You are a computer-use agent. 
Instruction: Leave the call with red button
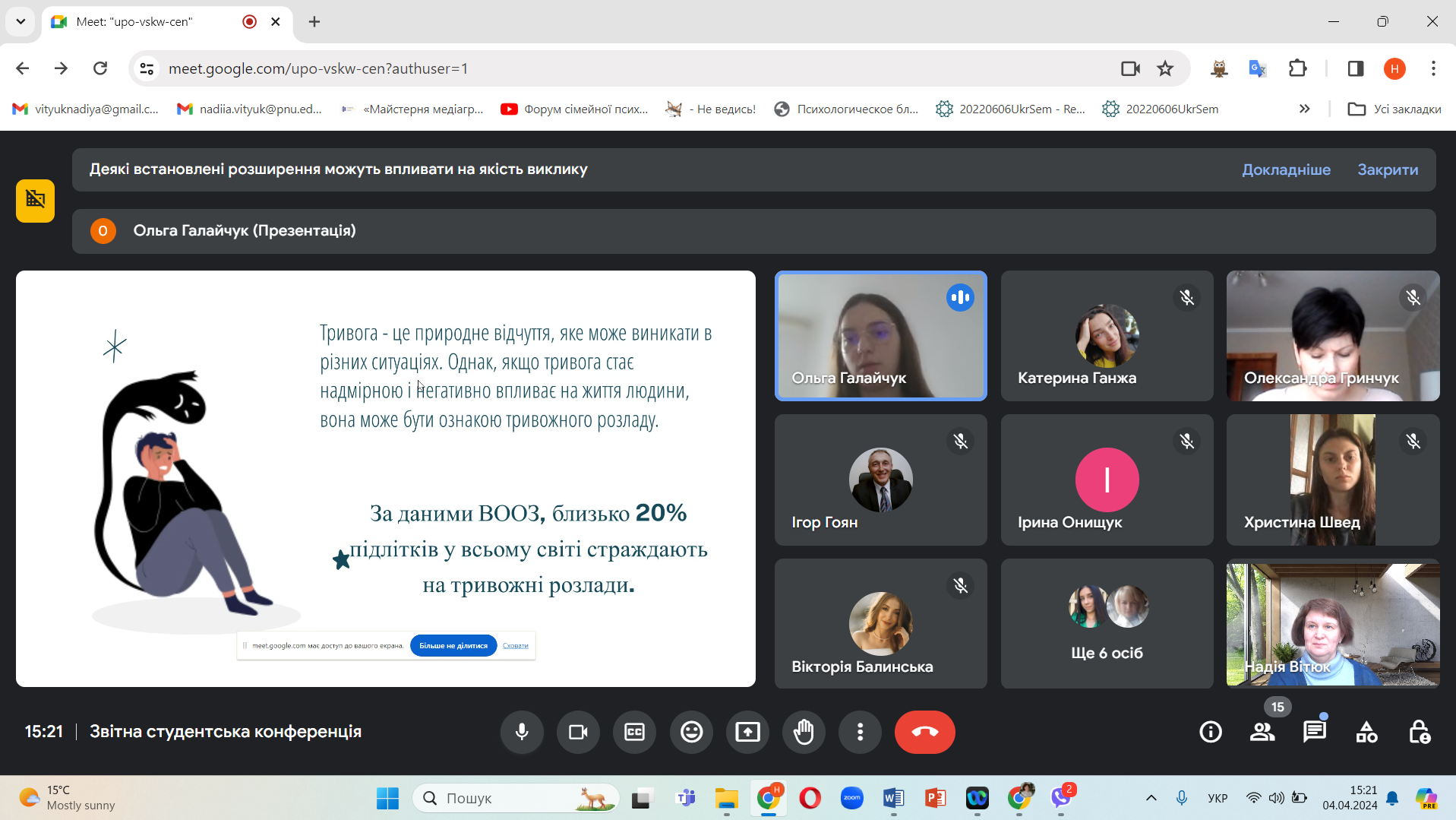coord(924,732)
